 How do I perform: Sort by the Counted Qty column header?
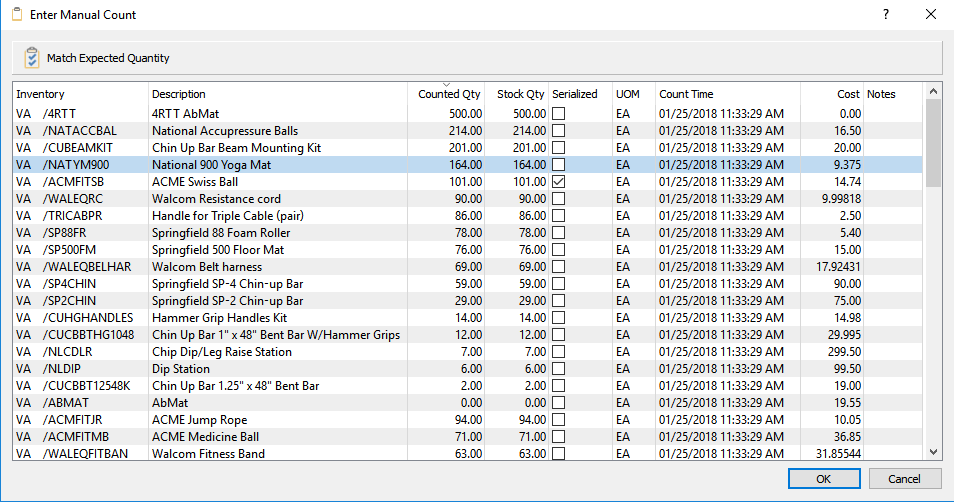(x=446, y=94)
